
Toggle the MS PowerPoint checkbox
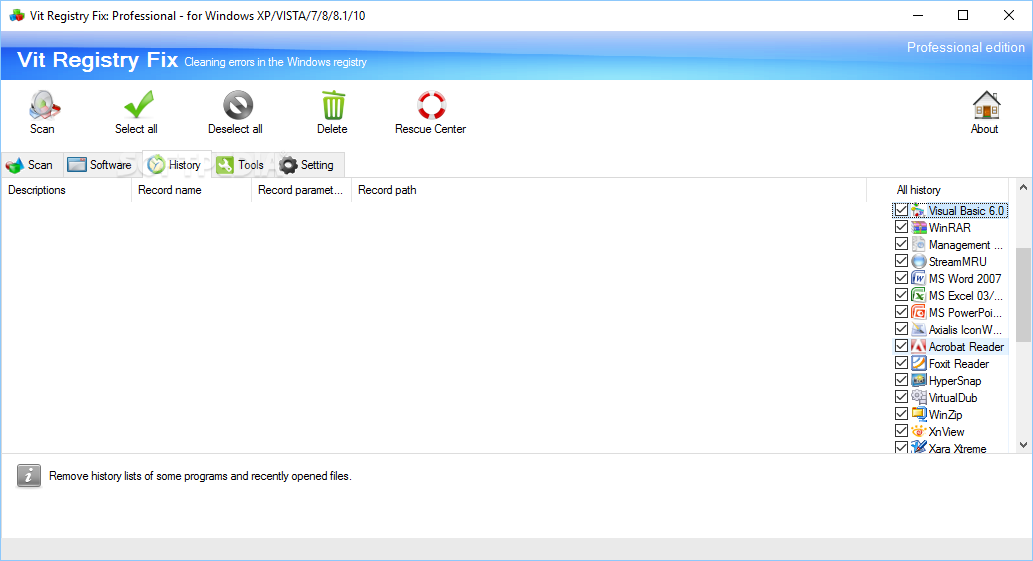pyautogui.click(x=901, y=311)
